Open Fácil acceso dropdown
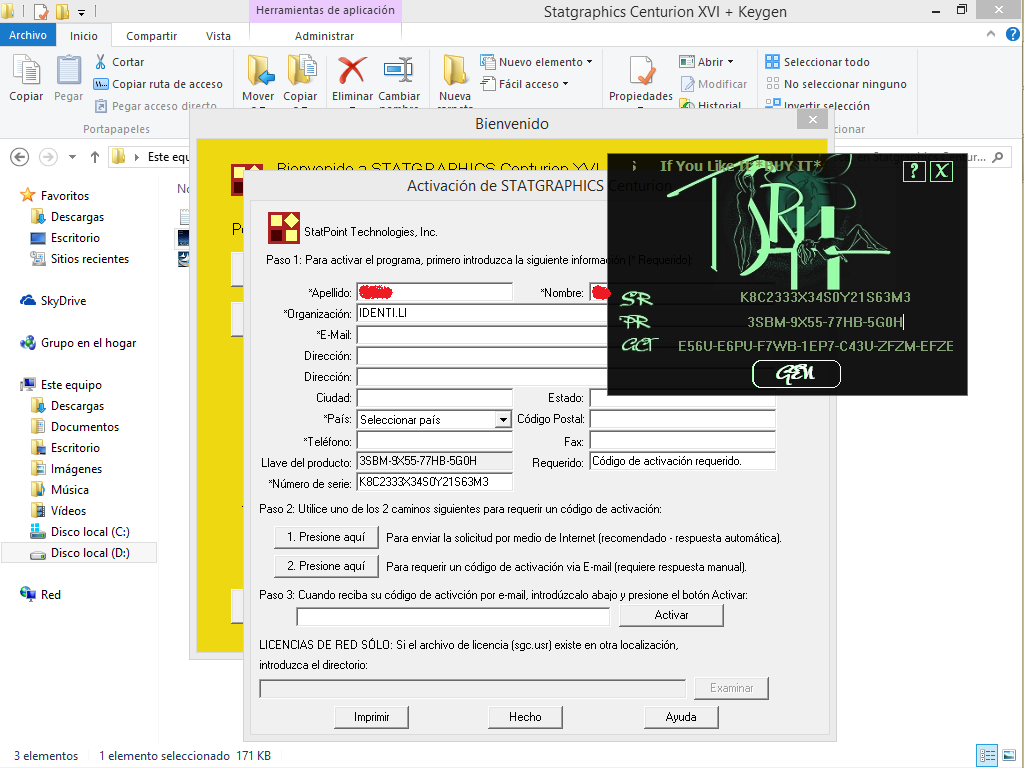This screenshot has width=1024, height=768. click(524, 84)
